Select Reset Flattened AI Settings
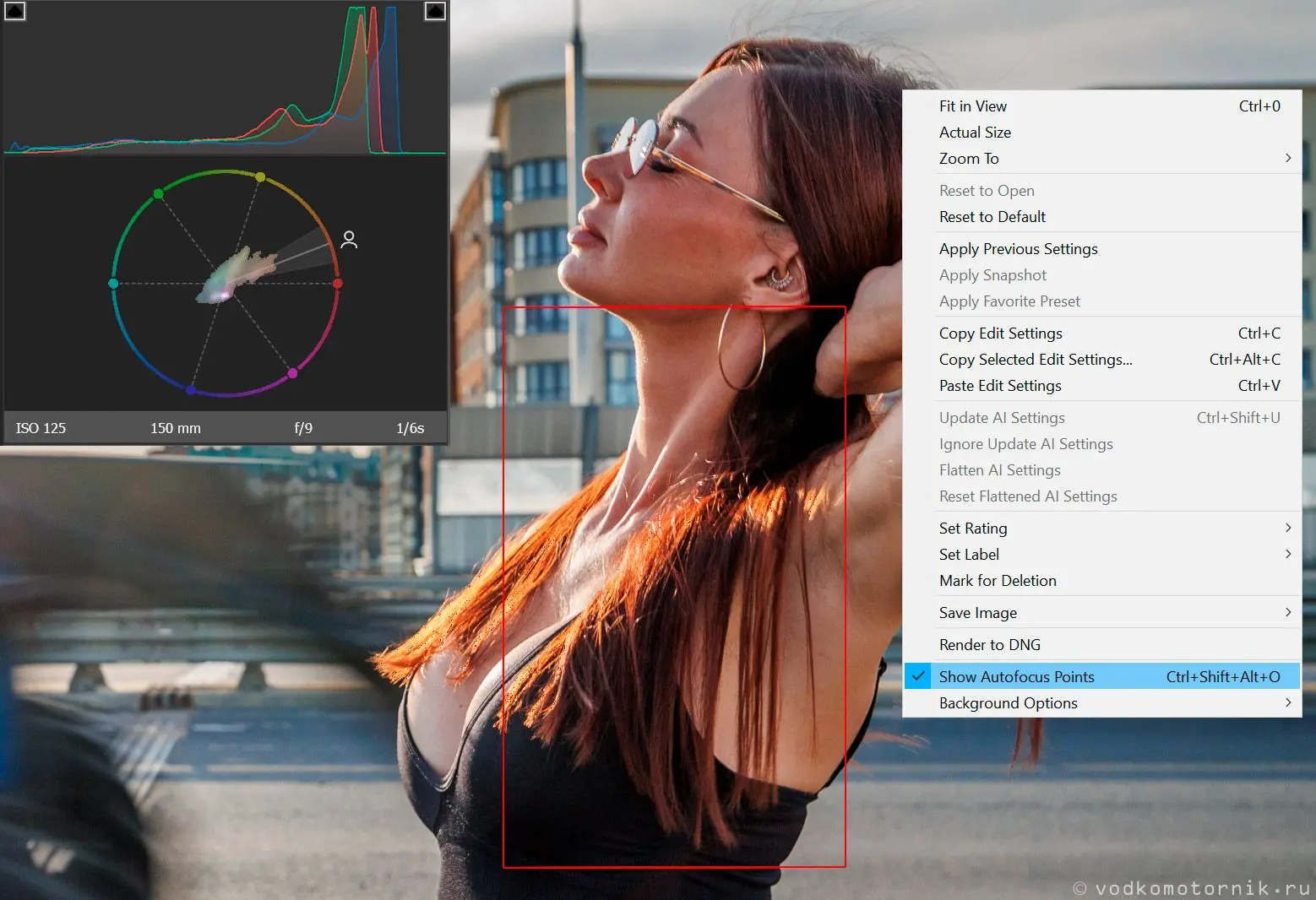 pos(1102,496)
